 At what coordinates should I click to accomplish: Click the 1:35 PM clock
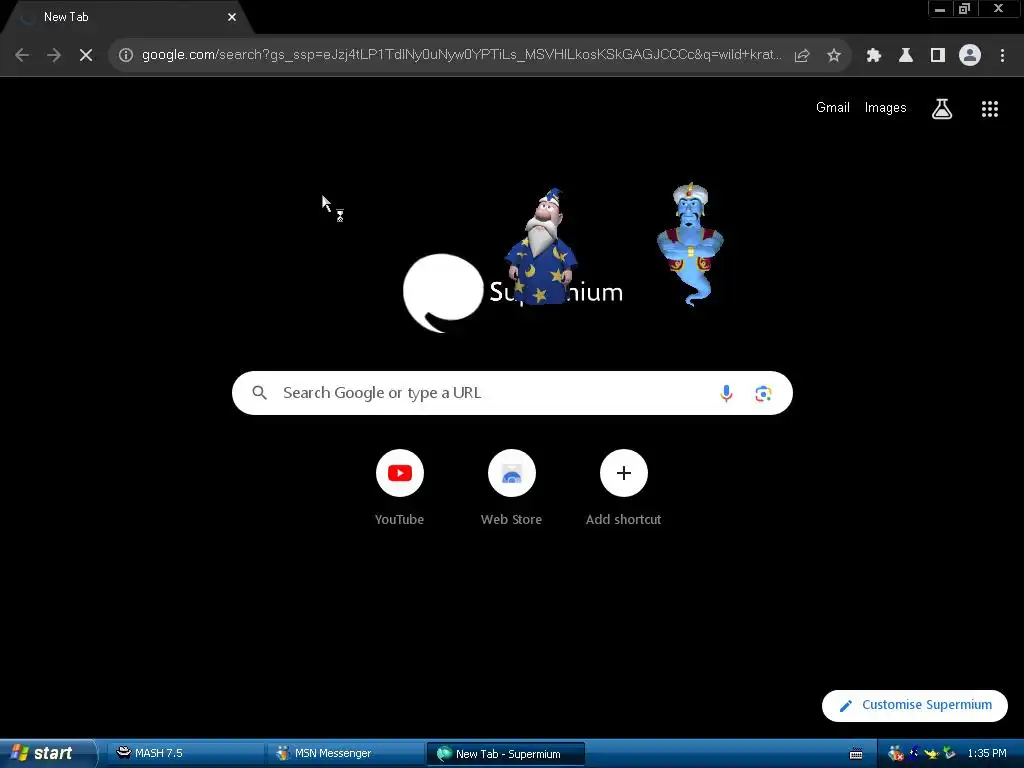pyautogui.click(x=987, y=754)
